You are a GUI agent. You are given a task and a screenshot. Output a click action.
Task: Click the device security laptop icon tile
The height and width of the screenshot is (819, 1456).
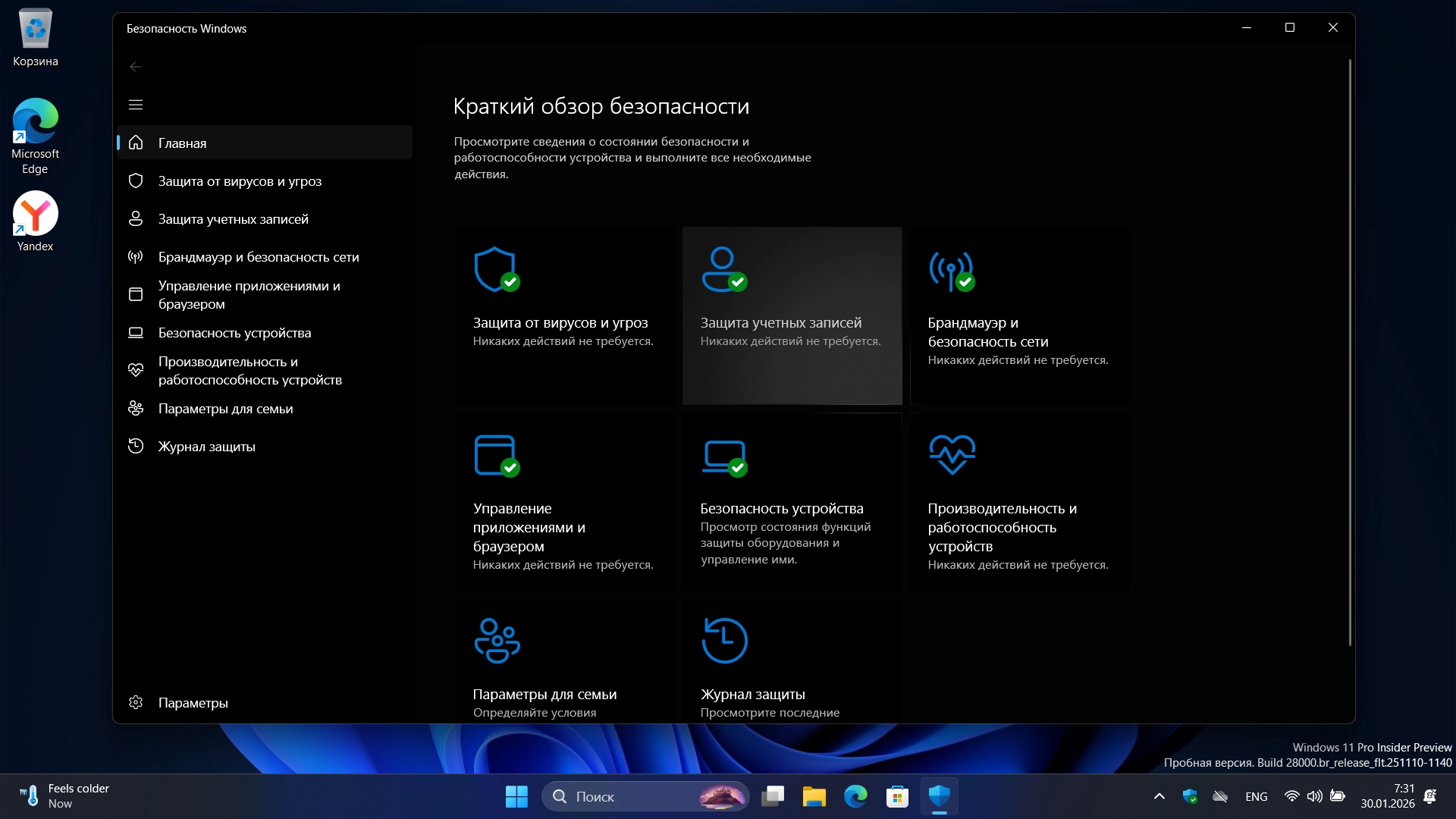(724, 456)
